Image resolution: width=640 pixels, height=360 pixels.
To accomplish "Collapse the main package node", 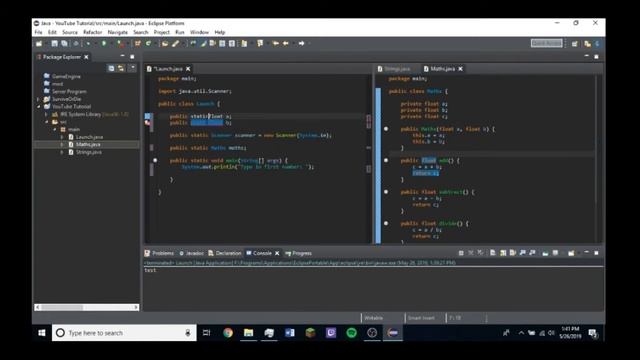I will (x=54, y=129).
